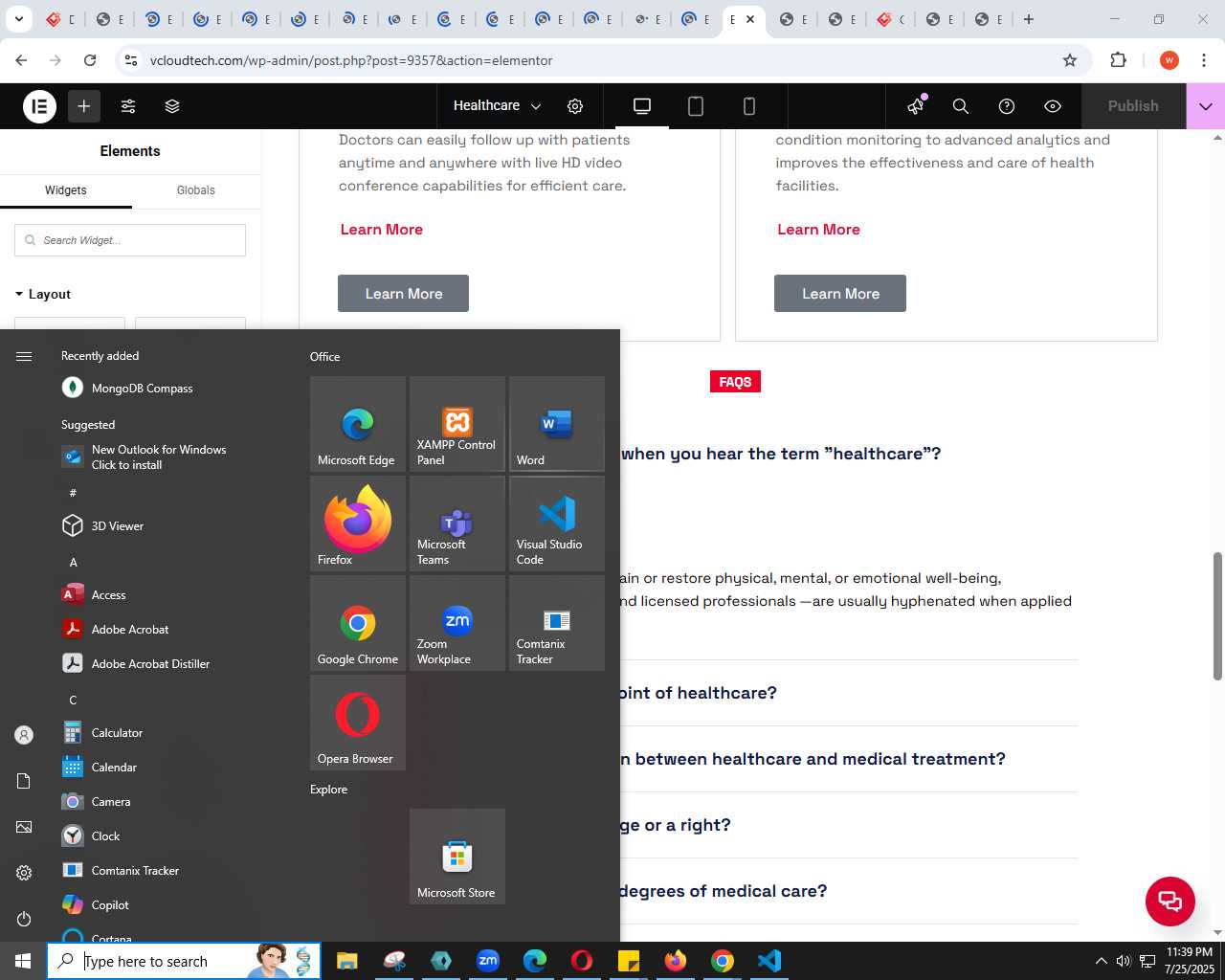The width and height of the screenshot is (1225, 980).
Task: Open Documents from Start sidebar
Action: click(x=24, y=781)
